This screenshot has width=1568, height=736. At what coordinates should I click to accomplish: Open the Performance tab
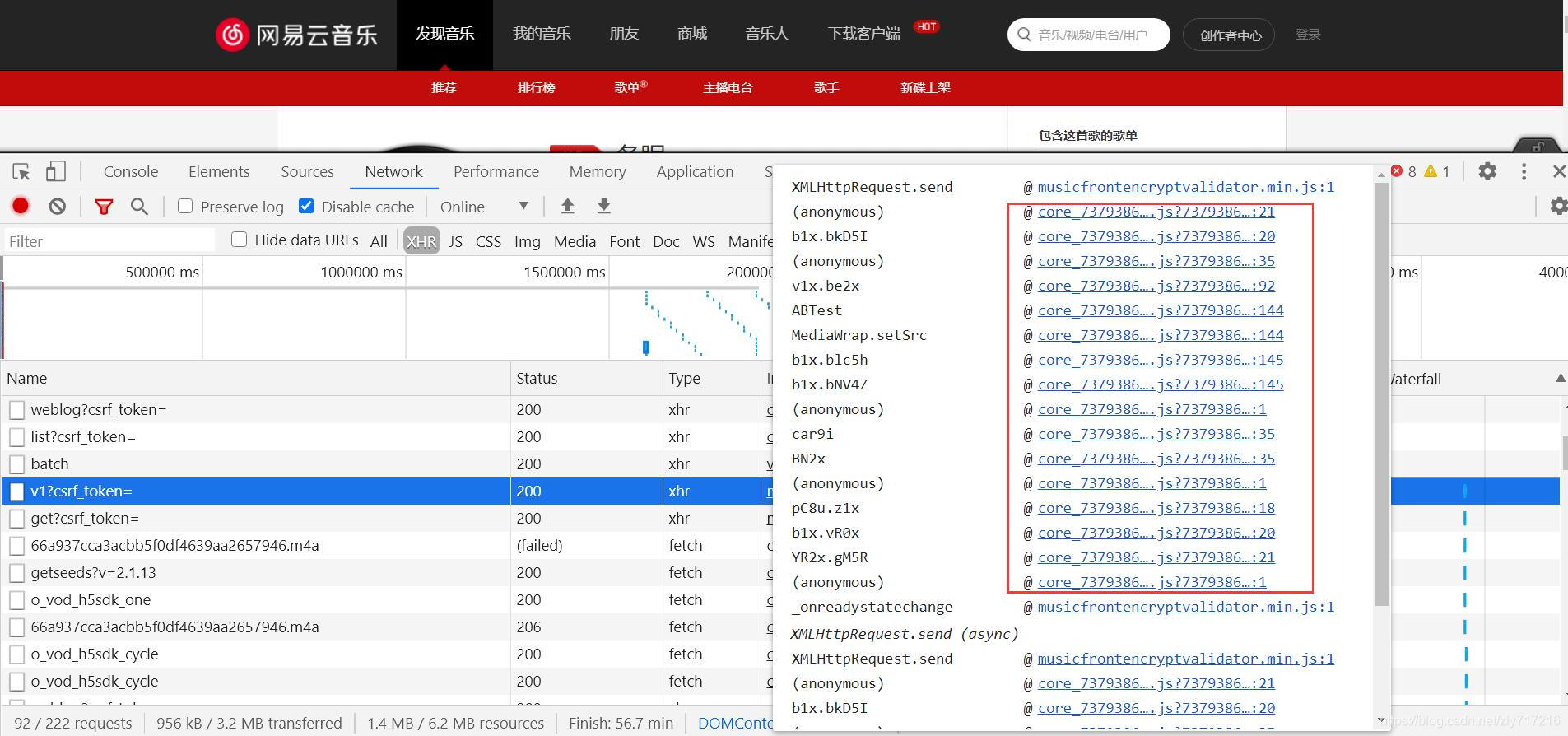point(496,171)
